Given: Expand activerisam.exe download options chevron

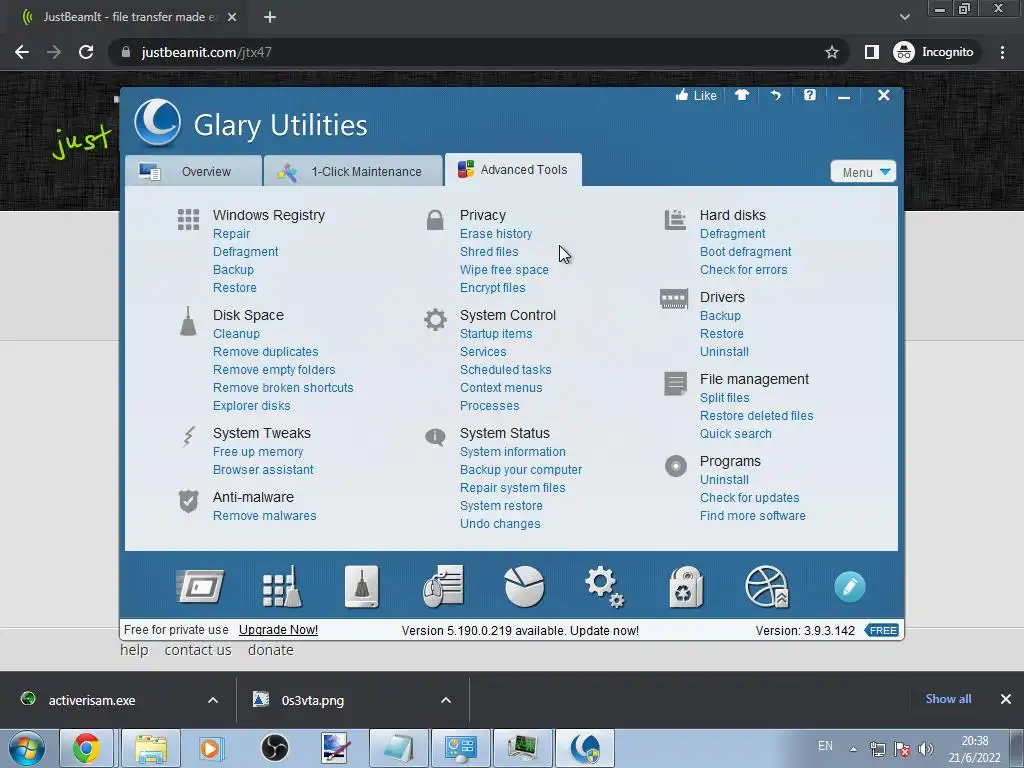Looking at the screenshot, I should click(213, 700).
